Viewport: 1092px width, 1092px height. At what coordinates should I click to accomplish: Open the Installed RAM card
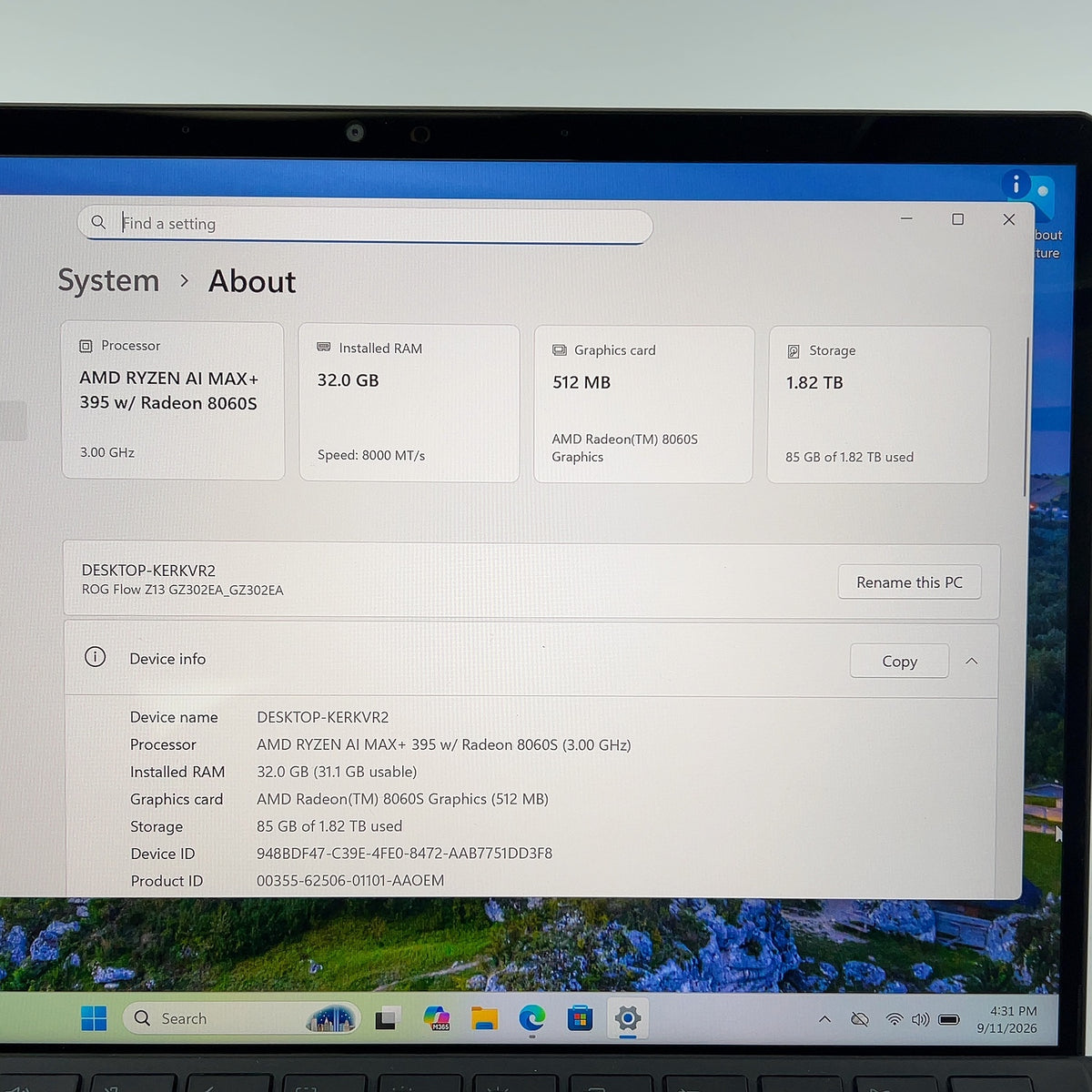409,402
